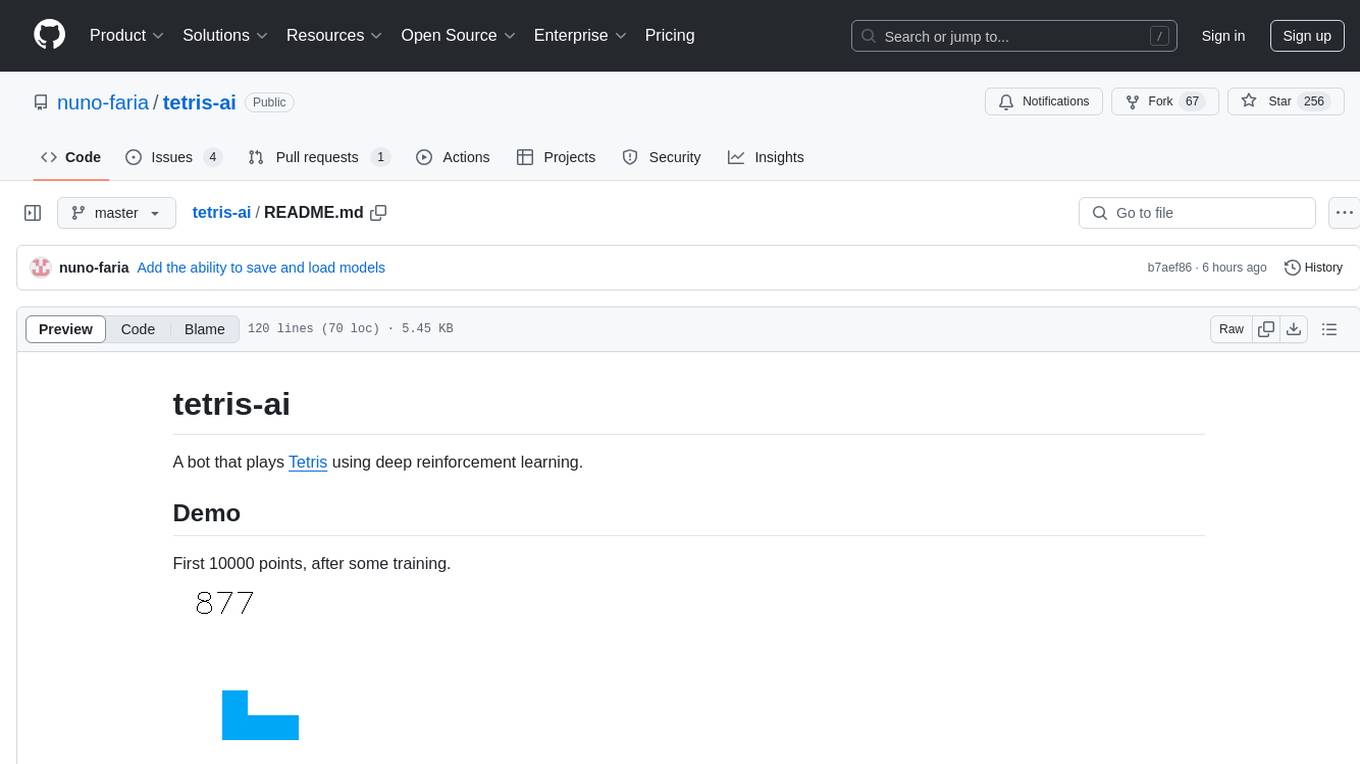Open the Insights tab

coord(766,157)
